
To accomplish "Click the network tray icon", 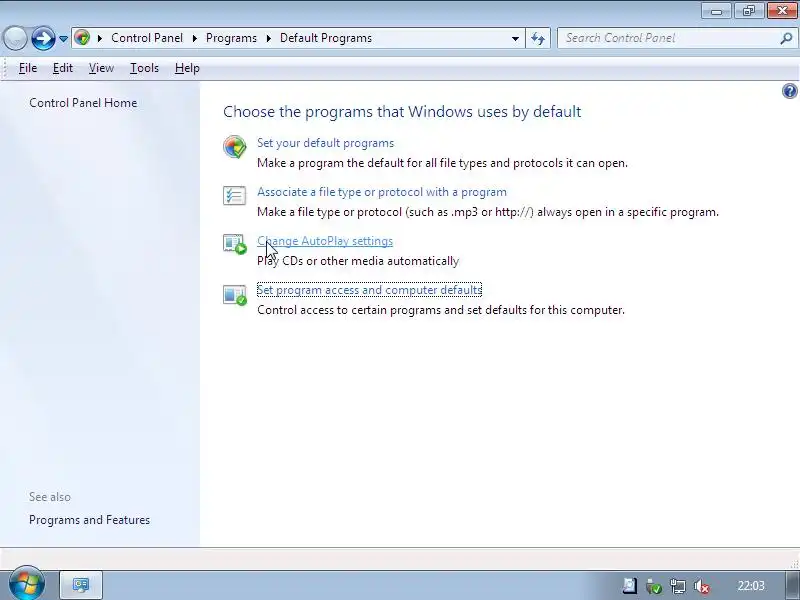I will (678, 586).
